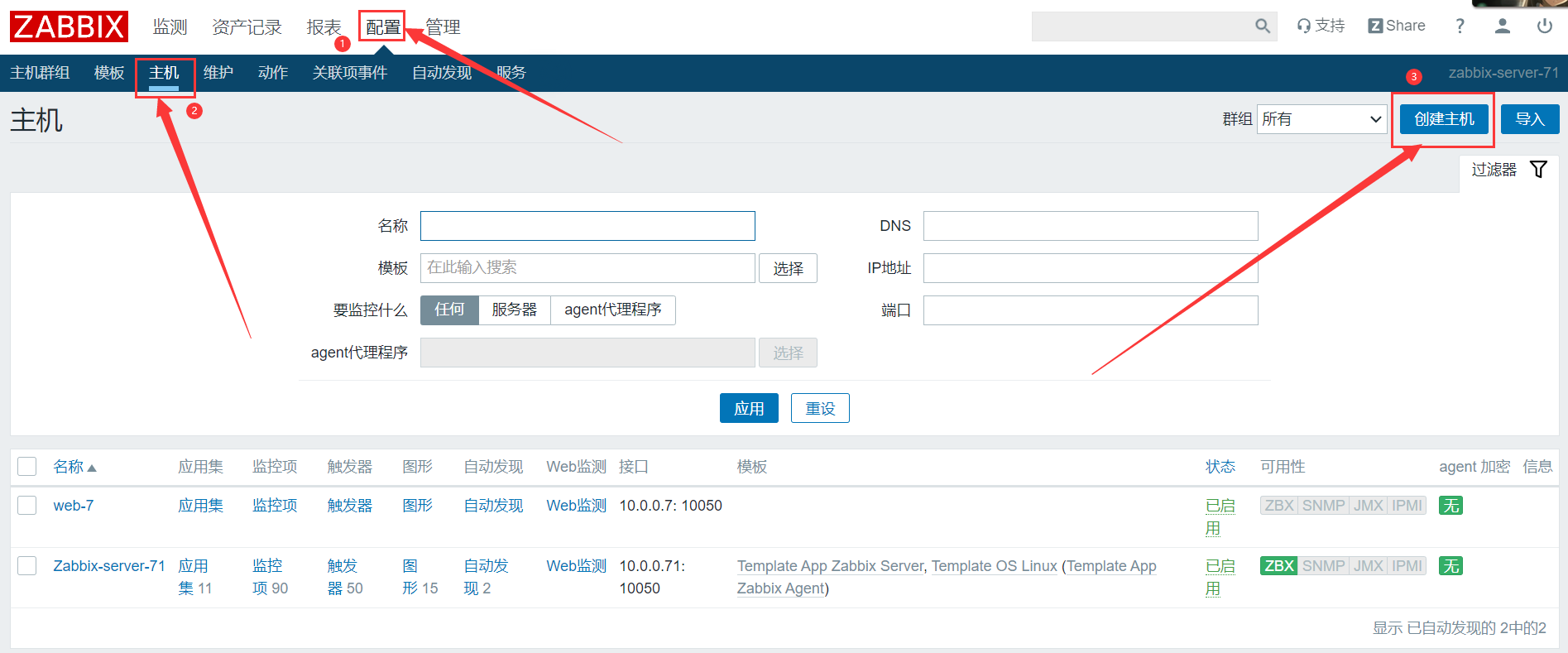Check the web-7 host checkbox
The image size is (1568, 653).
[27, 506]
